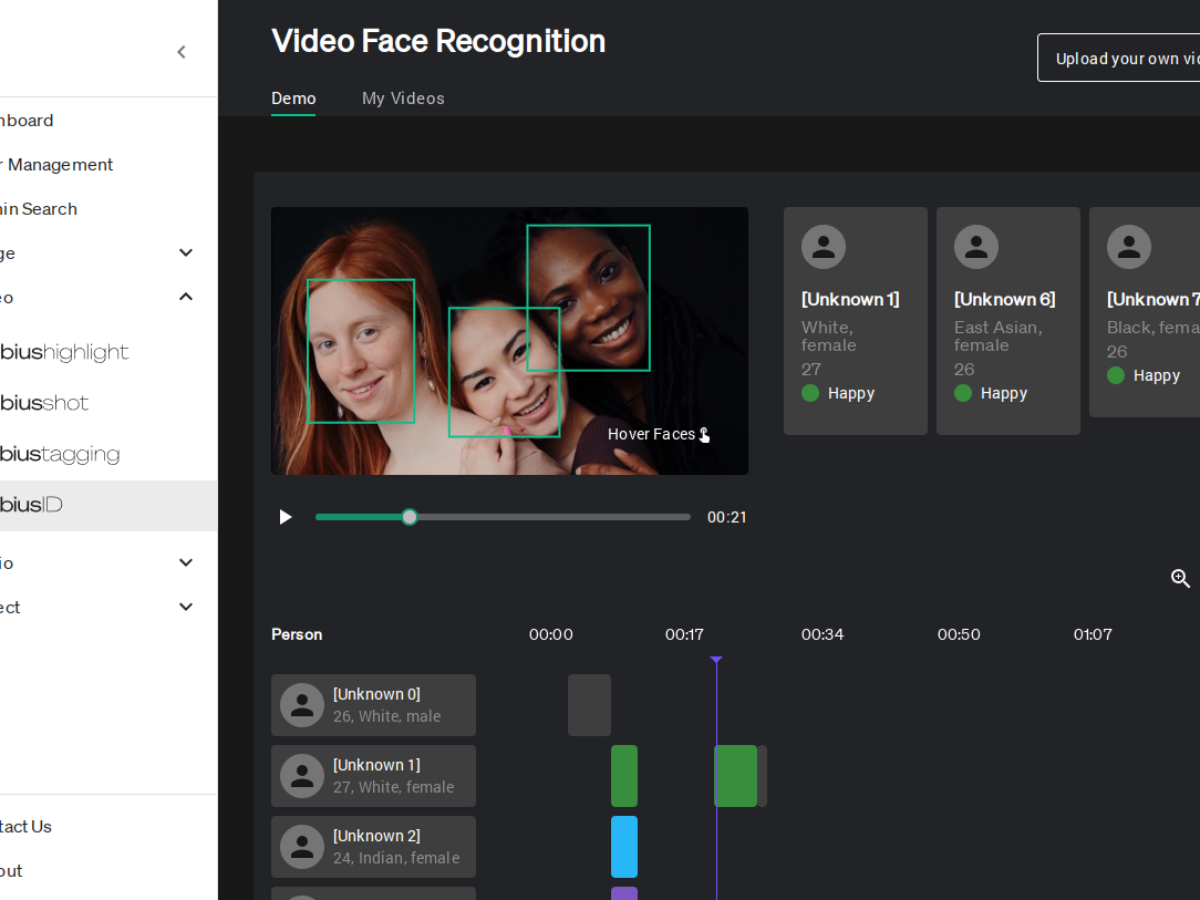Click avatar icon on Unknown 1 card

[823, 246]
